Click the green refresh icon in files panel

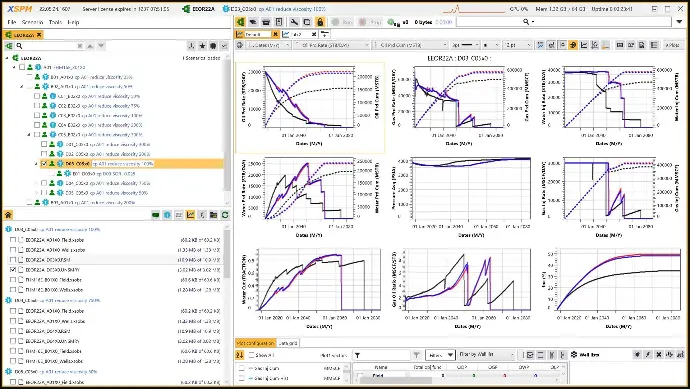click(x=225, y=215)
